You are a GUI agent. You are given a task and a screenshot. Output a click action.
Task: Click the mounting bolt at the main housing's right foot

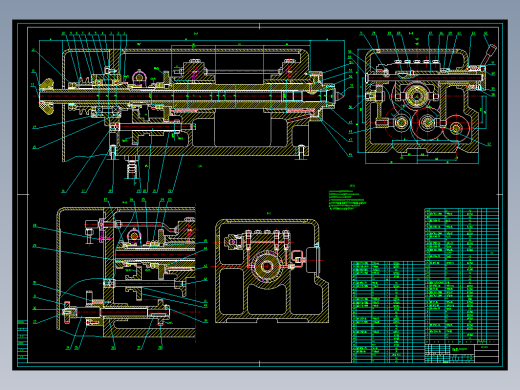(301, 152)
